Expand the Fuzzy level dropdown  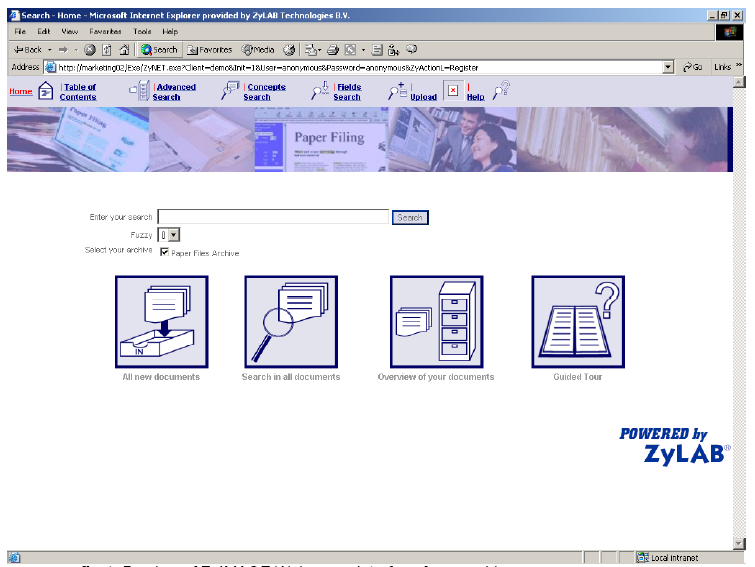174,234
